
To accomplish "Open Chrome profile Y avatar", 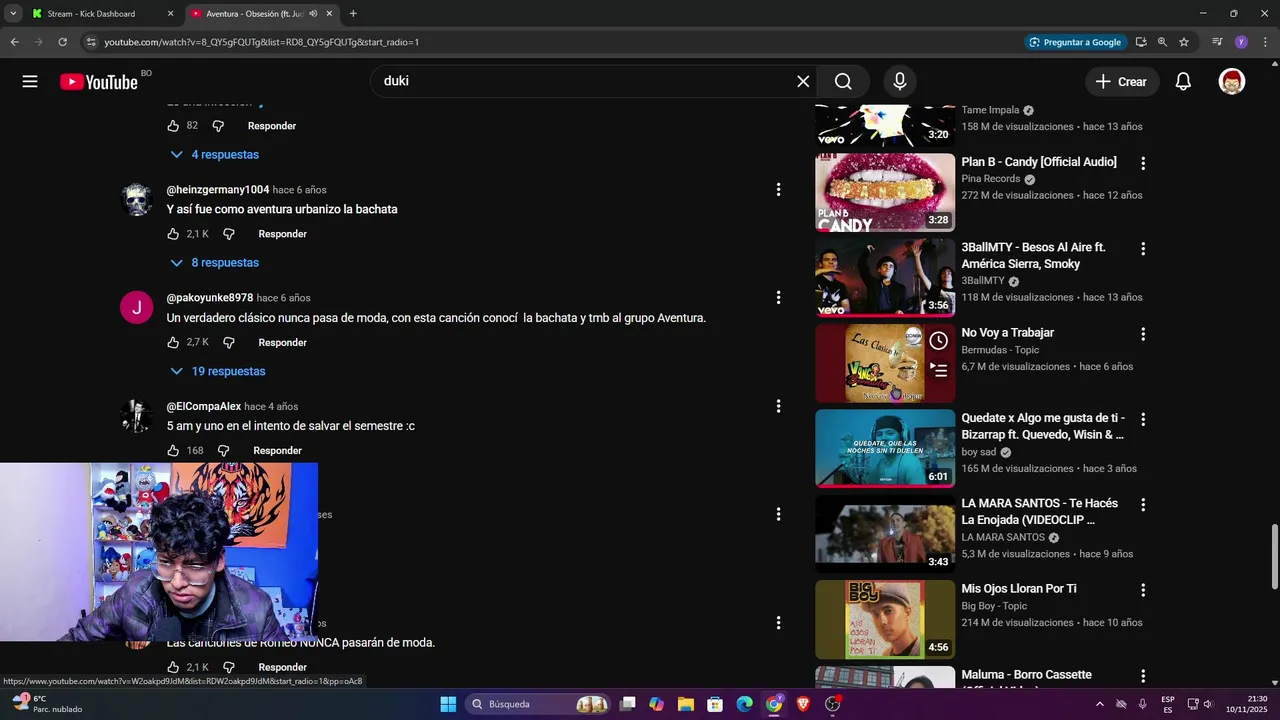I will (1241, 42).
